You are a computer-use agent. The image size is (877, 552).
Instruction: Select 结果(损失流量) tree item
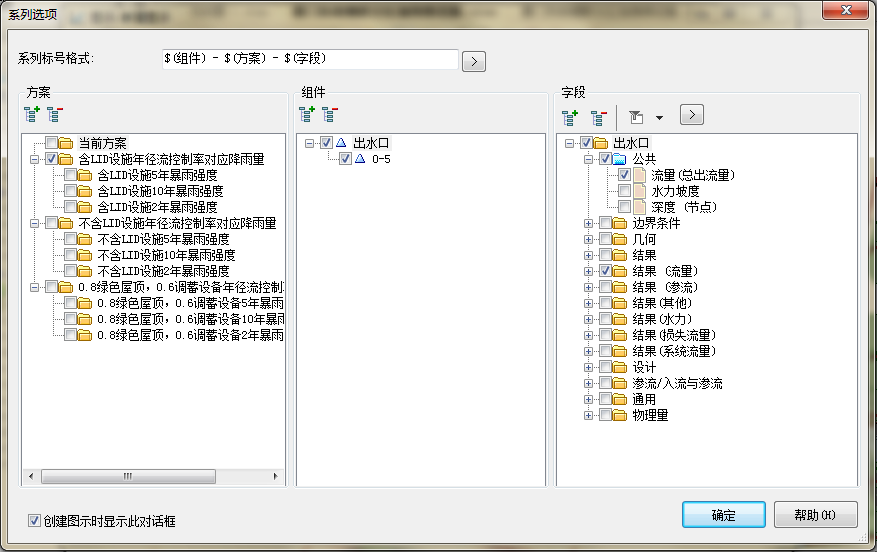[x=674, y=335]
